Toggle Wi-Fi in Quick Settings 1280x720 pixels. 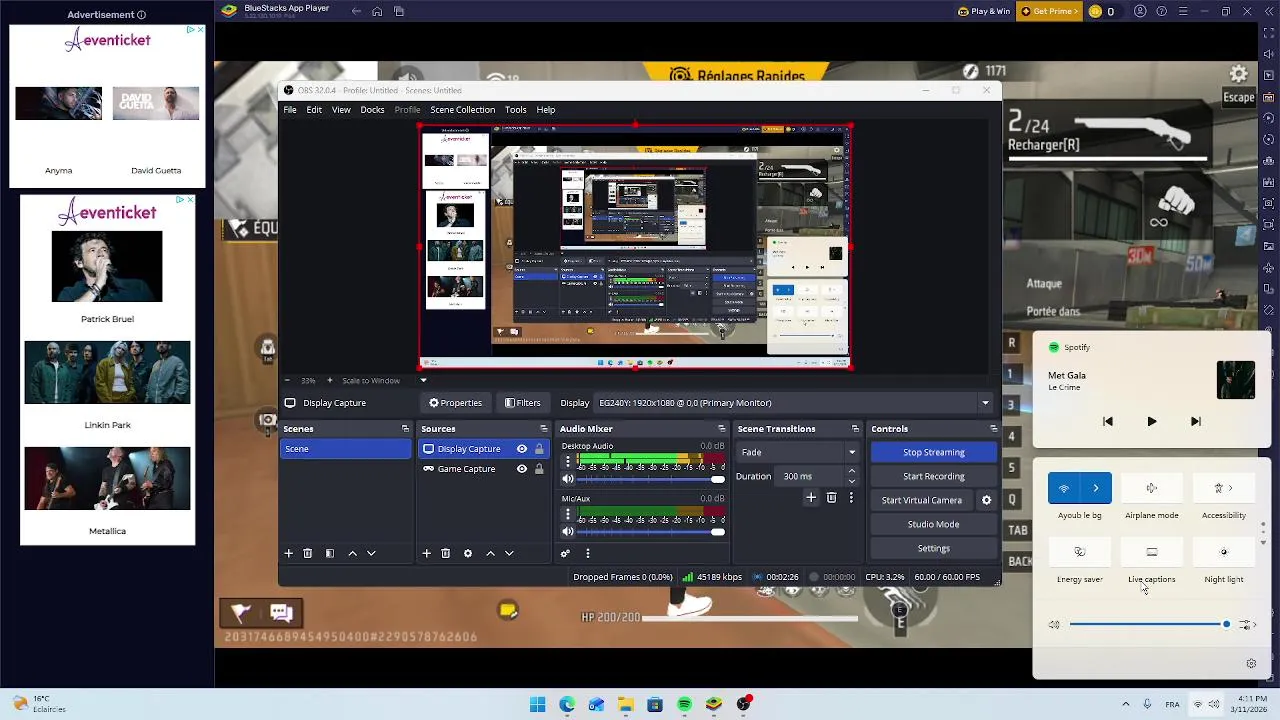(x=1064, y=488)
